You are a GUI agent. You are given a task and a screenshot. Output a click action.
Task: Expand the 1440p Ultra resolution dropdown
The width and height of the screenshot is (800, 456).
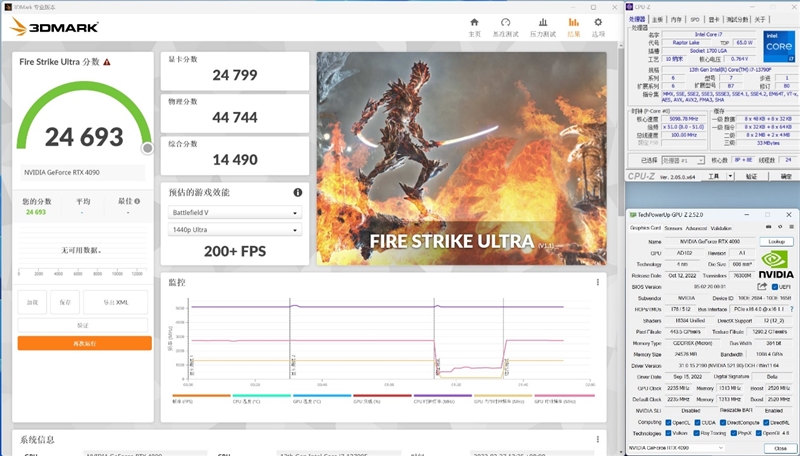pyautogui.click(x=232, y=230)
